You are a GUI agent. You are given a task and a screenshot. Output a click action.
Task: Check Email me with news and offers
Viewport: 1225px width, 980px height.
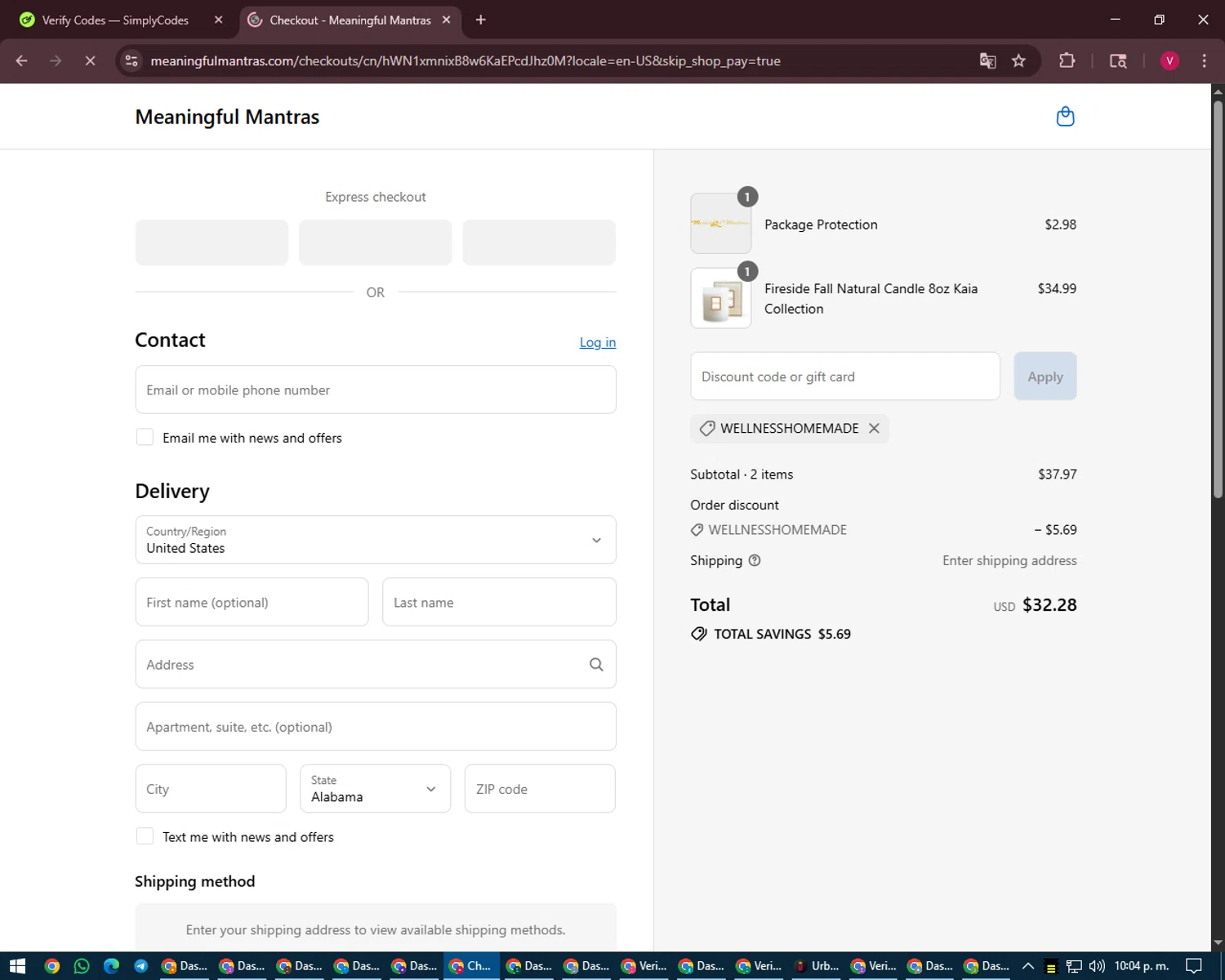pos(145,438)
